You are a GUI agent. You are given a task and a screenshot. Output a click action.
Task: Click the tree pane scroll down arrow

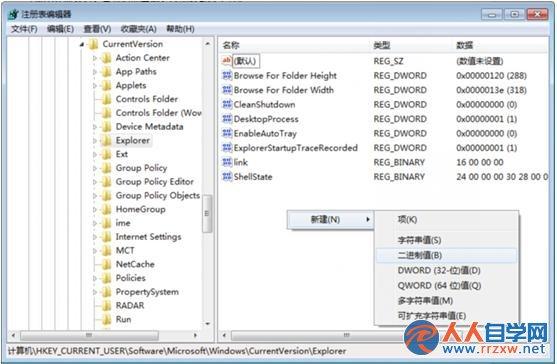(x=207, y=324)
